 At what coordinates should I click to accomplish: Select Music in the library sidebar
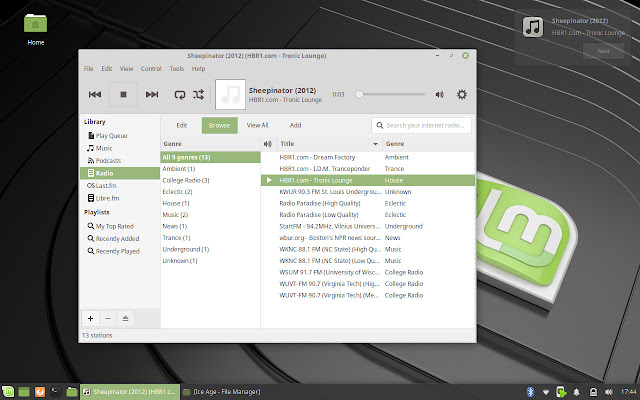point(120,148)
